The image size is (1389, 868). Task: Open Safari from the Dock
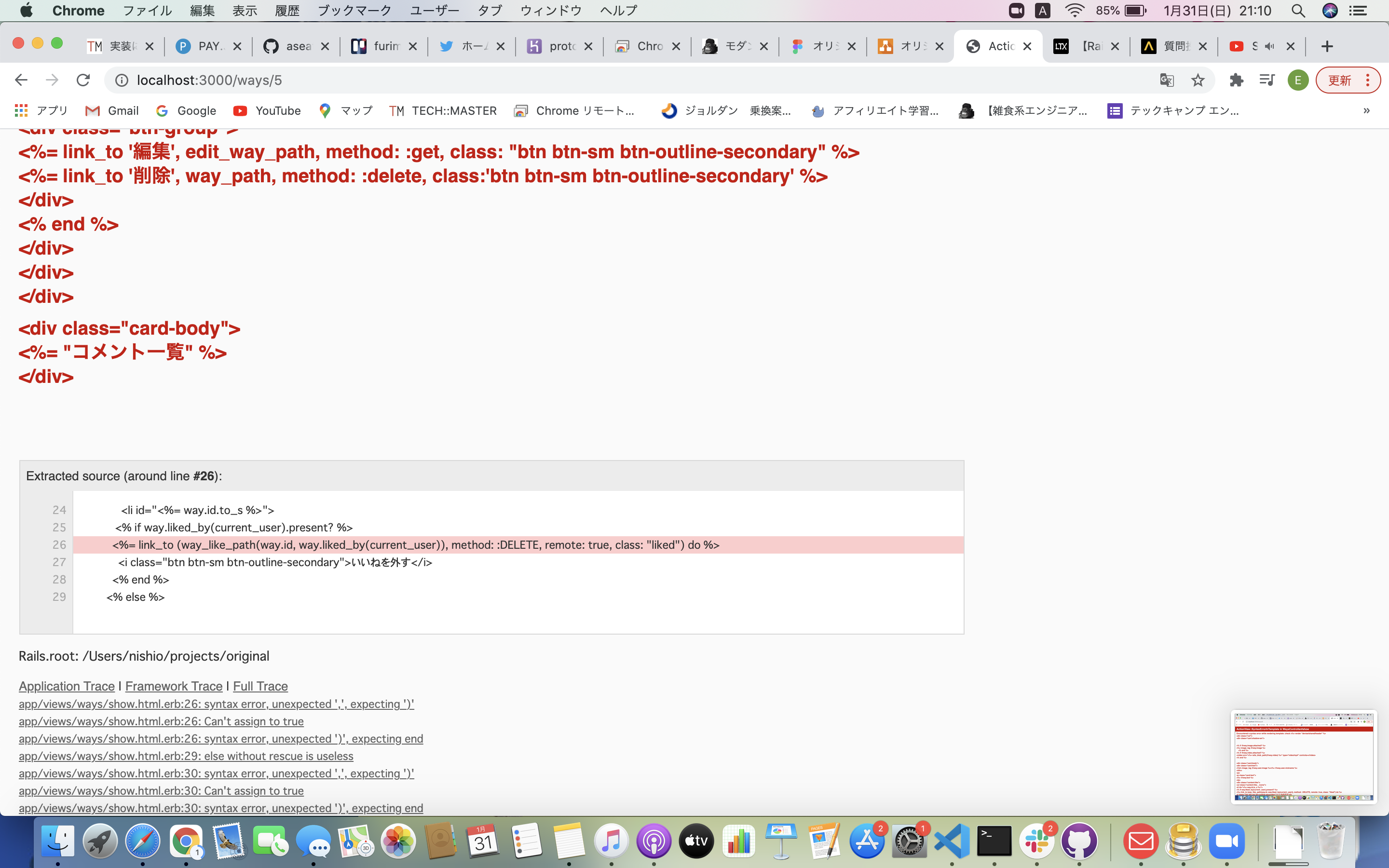(x=143, y=841)
